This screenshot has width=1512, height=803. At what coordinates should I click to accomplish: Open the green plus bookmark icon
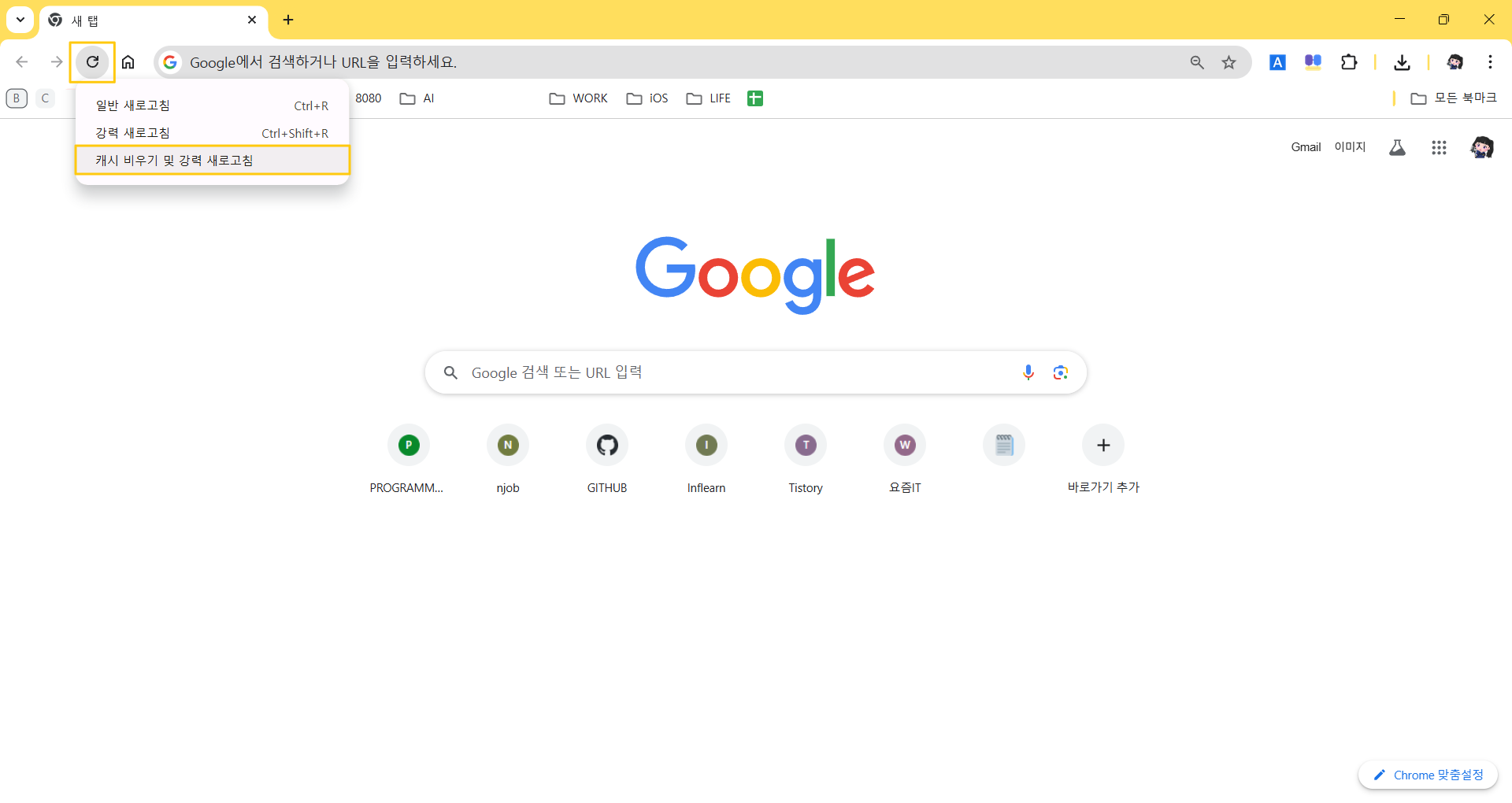coord(754,98)
